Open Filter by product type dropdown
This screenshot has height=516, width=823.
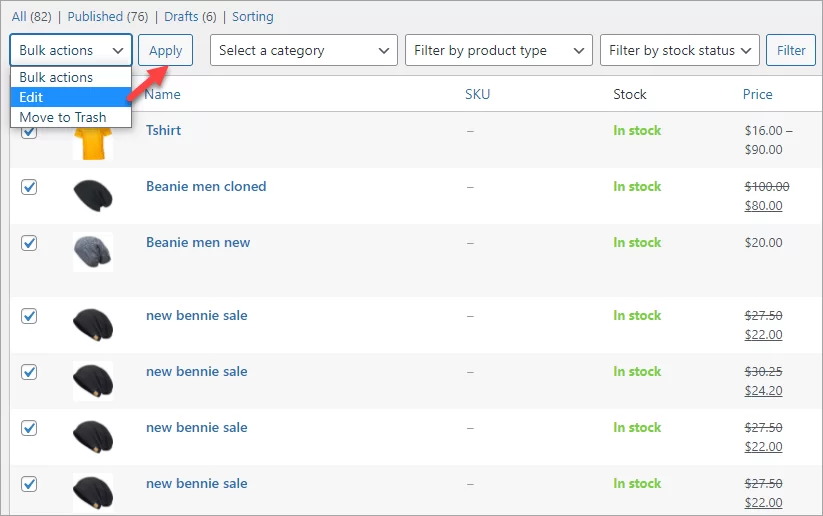(498, 50)
